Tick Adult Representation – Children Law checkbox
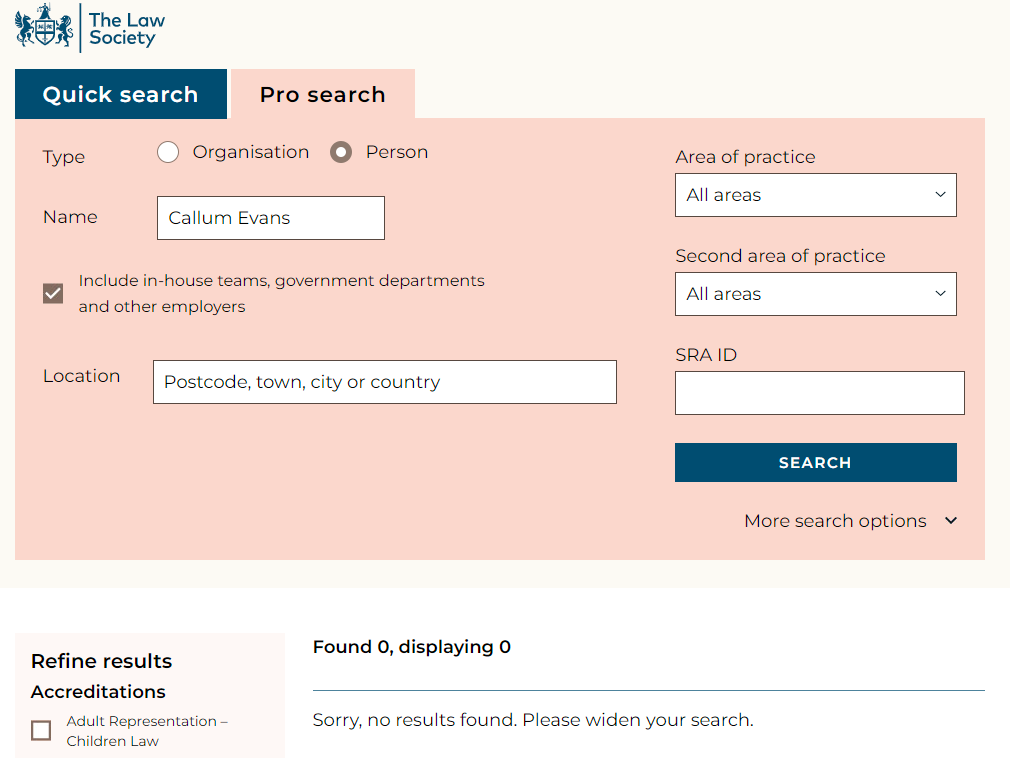 [41, 730]
